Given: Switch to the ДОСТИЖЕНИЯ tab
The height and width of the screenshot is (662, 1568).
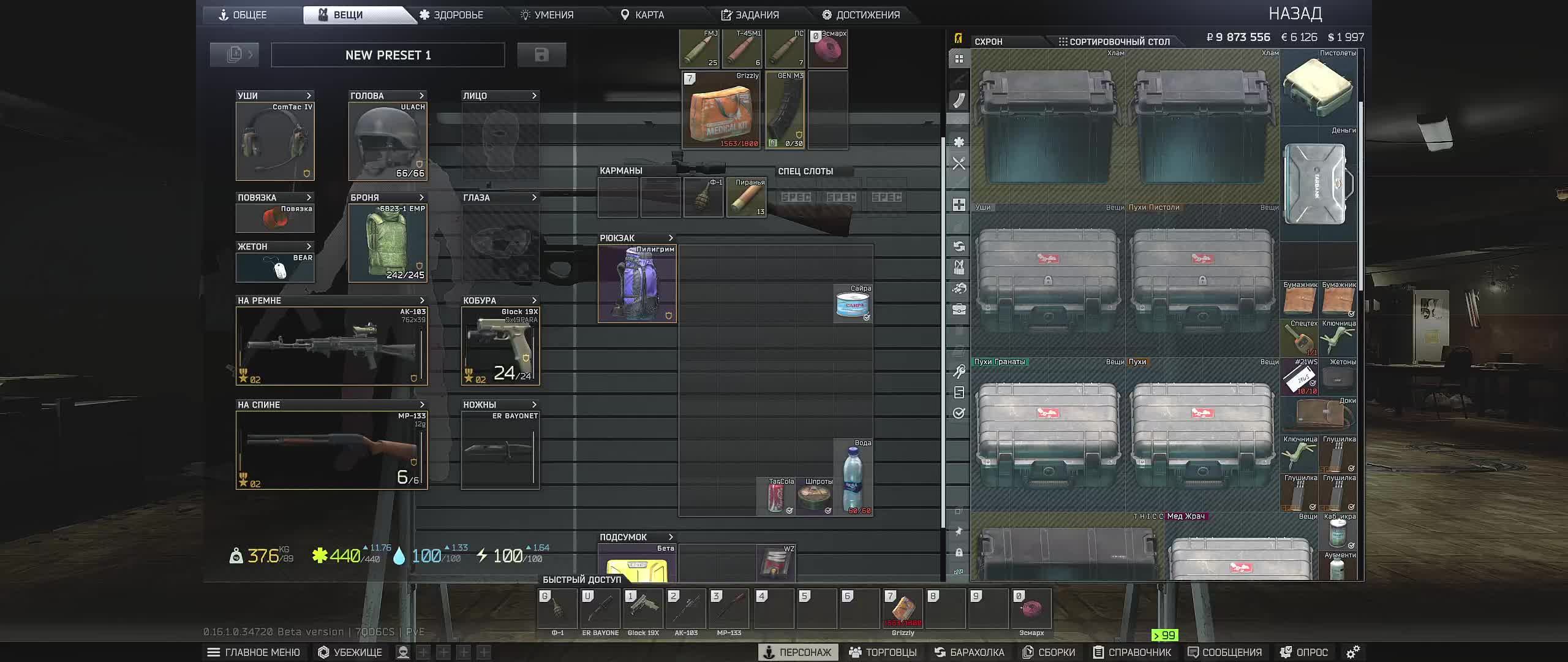Looking at the screenshot, I should (x=861, y=15).
